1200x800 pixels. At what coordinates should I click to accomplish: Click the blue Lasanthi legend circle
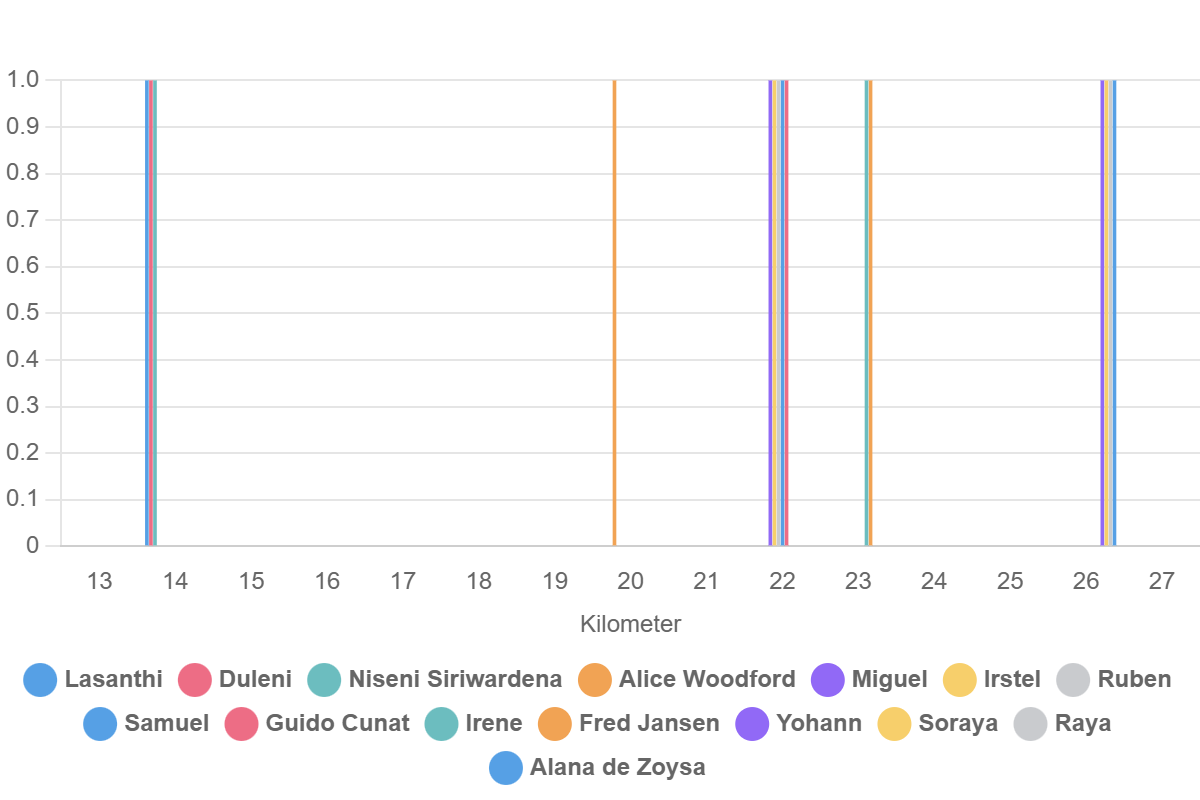click(40, 680)
